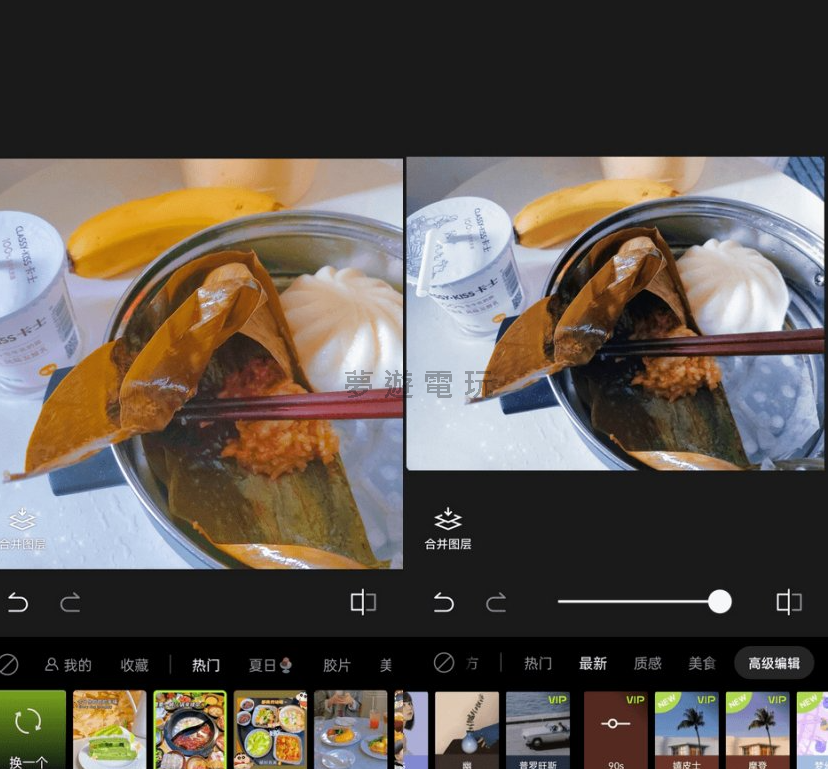Select the 美食 food tab in the right panel
The image size is (837, 769).
coord(702,663)
